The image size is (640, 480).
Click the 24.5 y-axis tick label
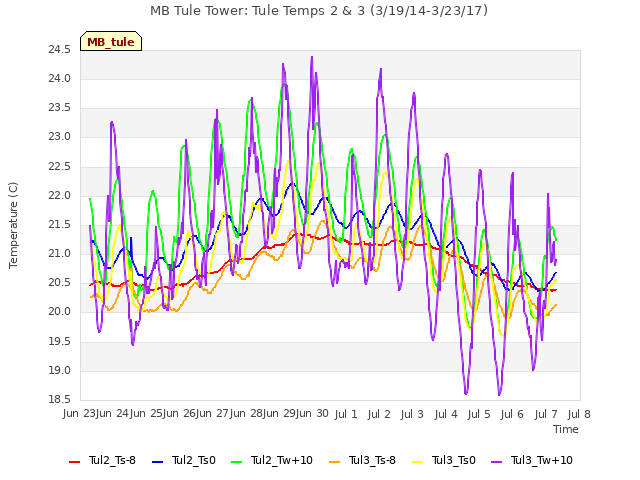[x=60, y=49]
